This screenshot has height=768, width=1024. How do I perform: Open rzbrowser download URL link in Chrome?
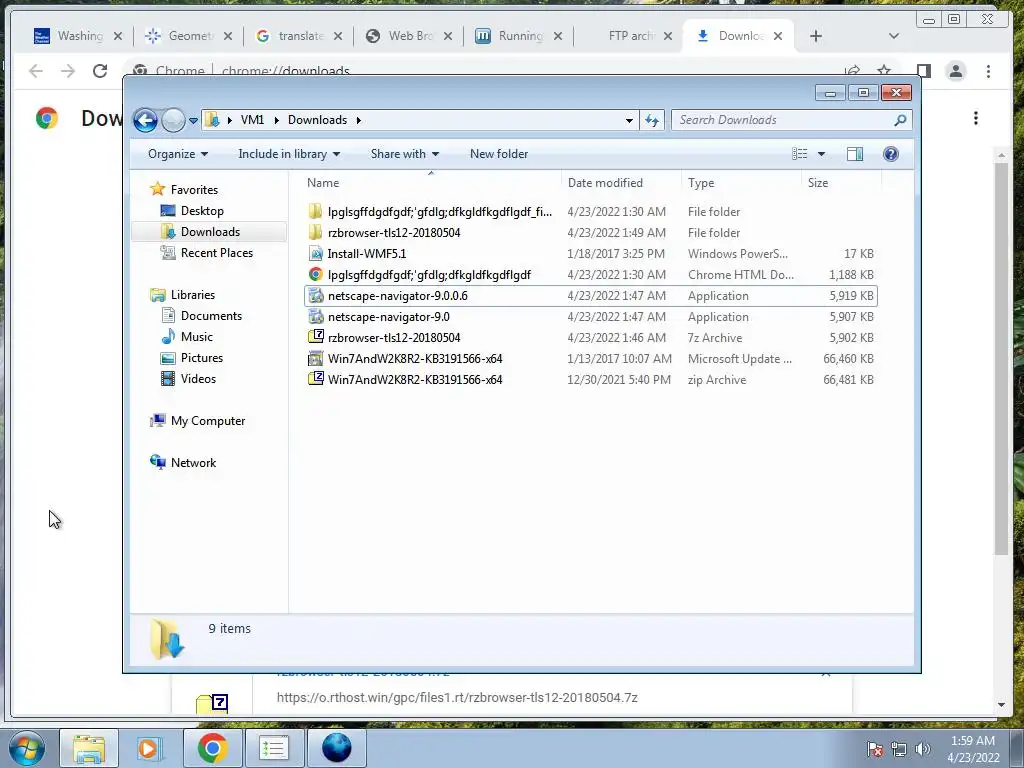[457, 697]
